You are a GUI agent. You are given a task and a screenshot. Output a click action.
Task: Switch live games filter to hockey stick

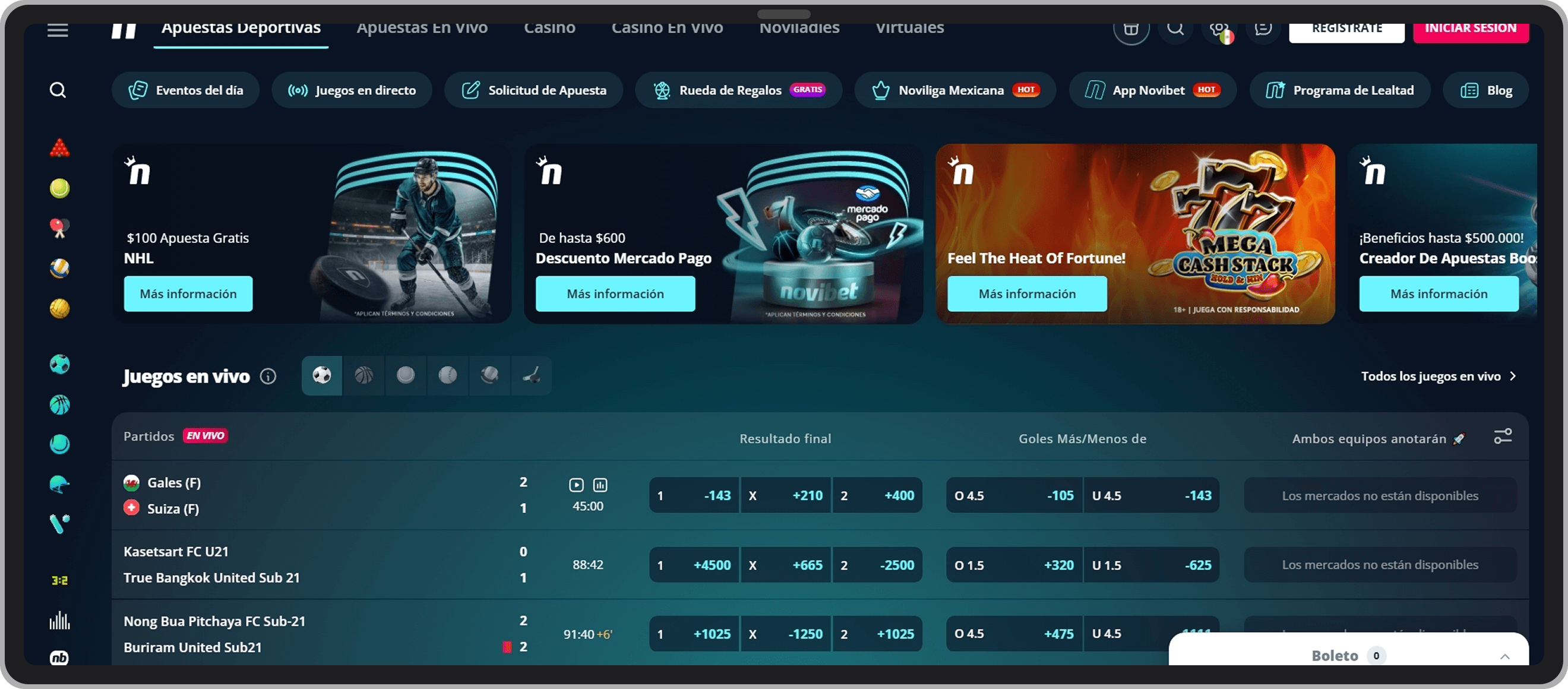point(532,375)
